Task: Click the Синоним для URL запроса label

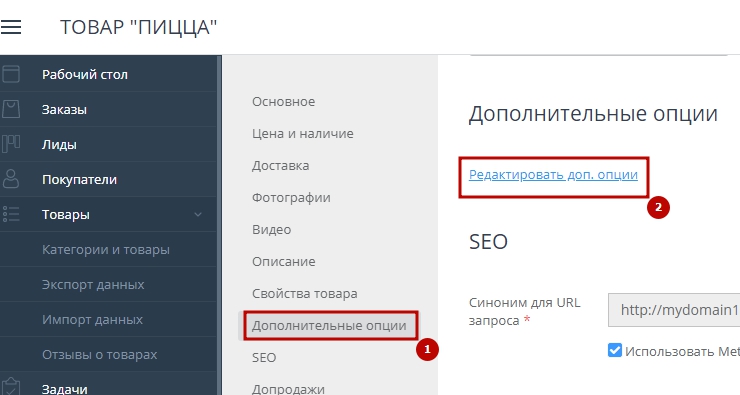Action: coord(525,311)
